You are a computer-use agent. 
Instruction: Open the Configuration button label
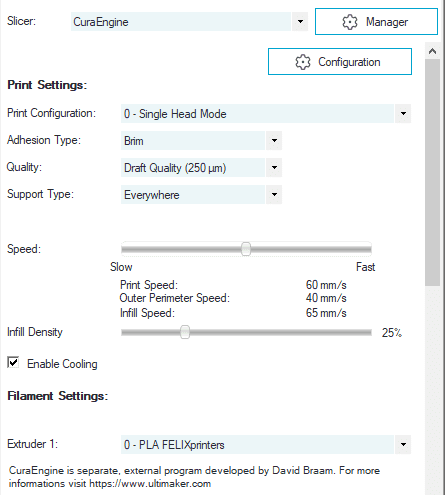tap(349, 62)
